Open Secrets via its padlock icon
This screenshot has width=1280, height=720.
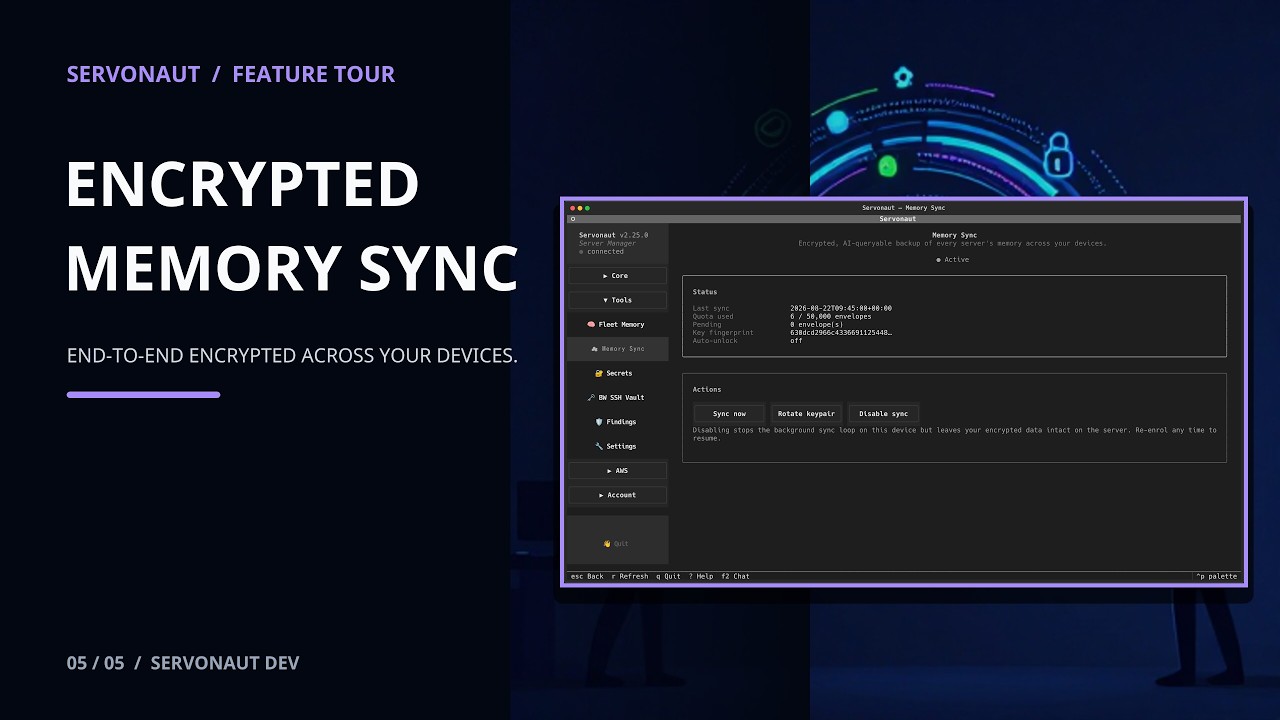click(x=599, y=373)
